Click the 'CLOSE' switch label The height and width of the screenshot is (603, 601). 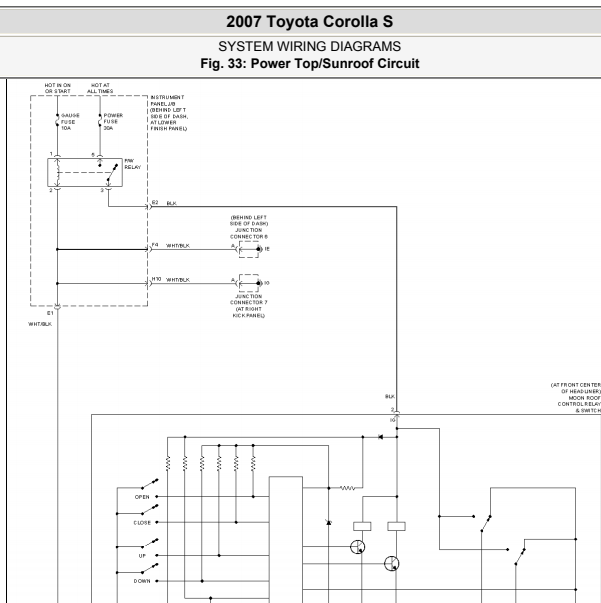coord(142,523)
